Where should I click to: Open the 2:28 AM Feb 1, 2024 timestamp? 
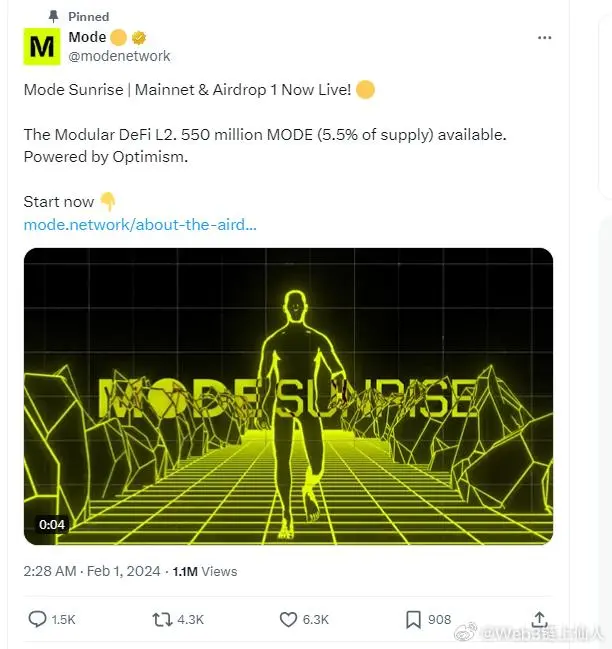point(92,571)
